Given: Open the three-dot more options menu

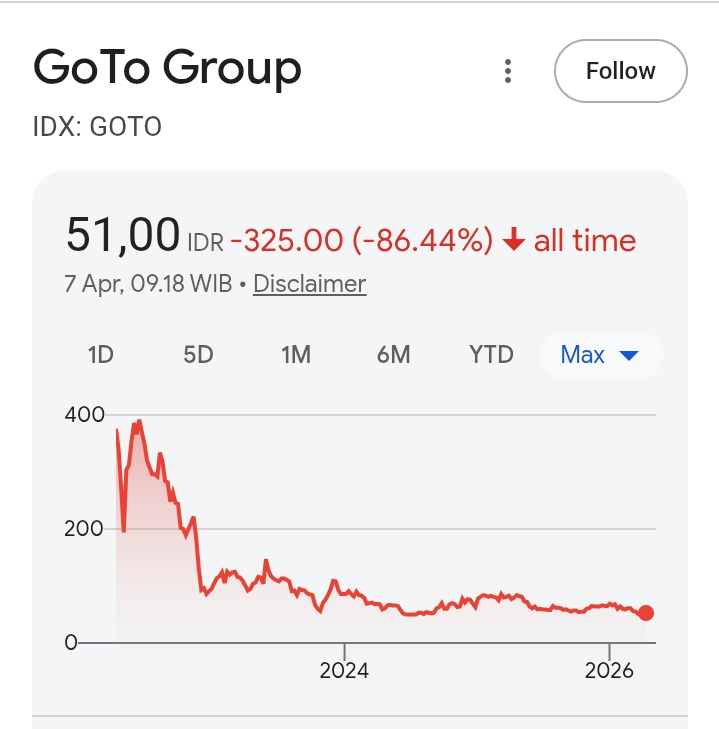Looking at the screenshot, I should pyautogui.click(x=508, y=71).
